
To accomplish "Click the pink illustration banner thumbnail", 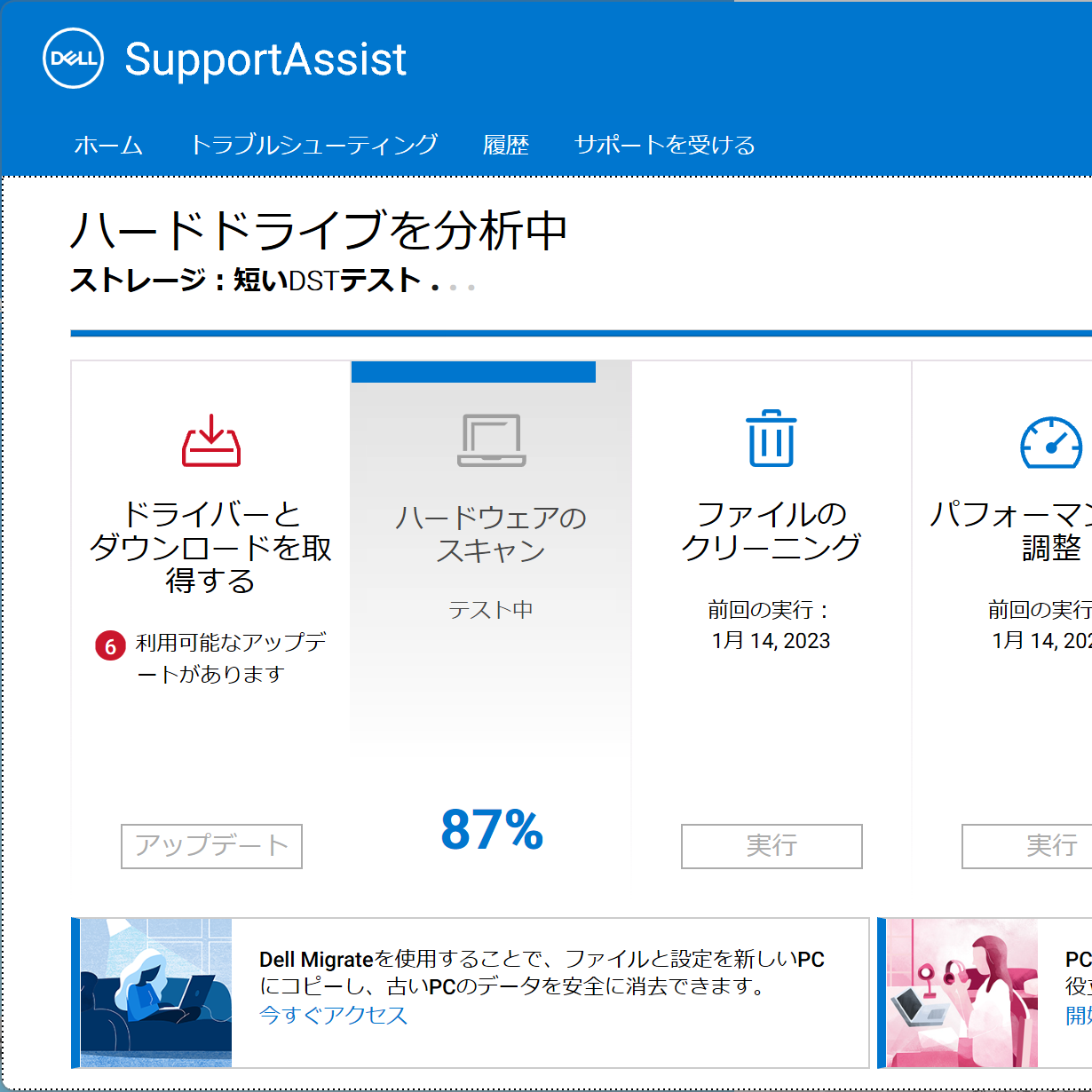I will click(x=962, y=993).
